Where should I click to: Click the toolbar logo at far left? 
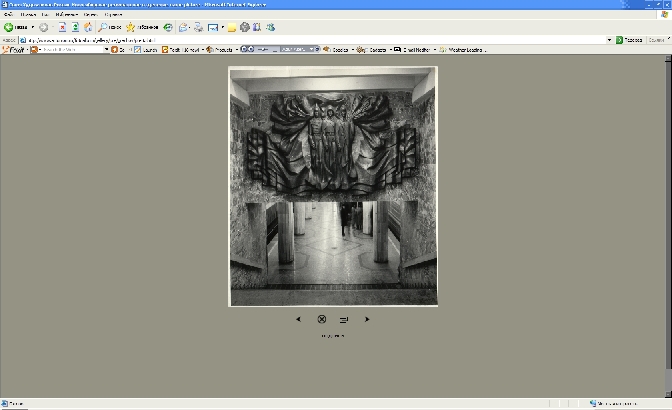pos(13,50)
